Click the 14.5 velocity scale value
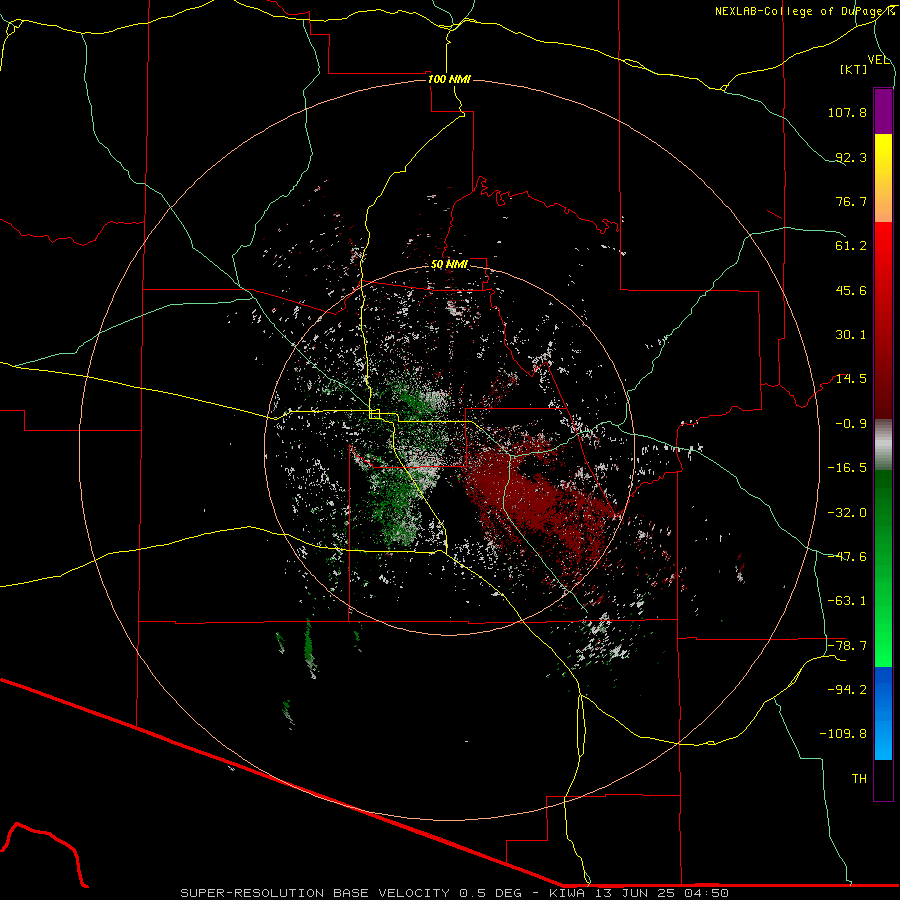Screen dimensions: 900x900 tap(851, 379)
